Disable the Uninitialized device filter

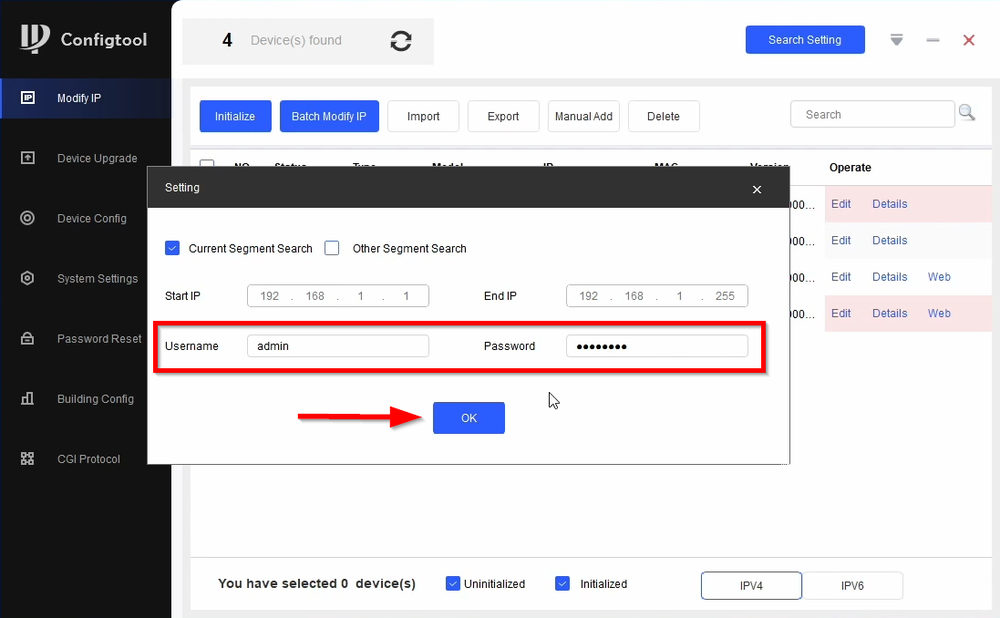tap(453, 583)
